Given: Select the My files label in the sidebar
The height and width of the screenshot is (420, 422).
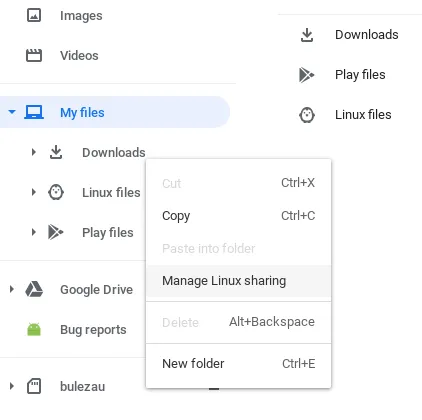Looking at the screenshot, I should click(x=82, y=113).
